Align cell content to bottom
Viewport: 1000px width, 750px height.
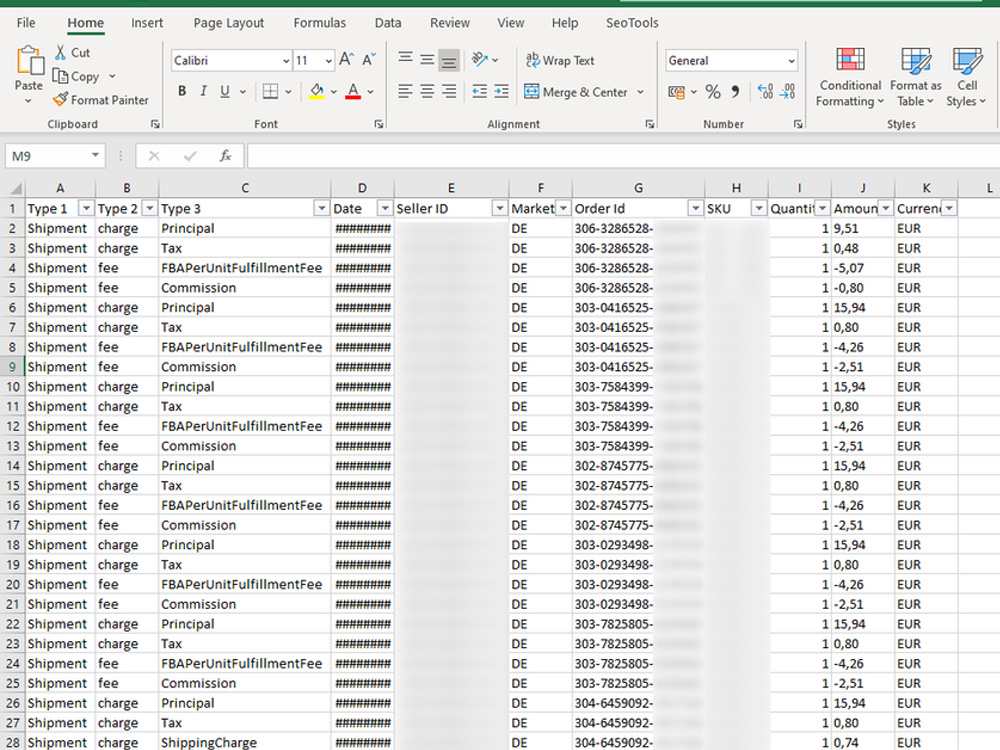click(x=449, y=61)
